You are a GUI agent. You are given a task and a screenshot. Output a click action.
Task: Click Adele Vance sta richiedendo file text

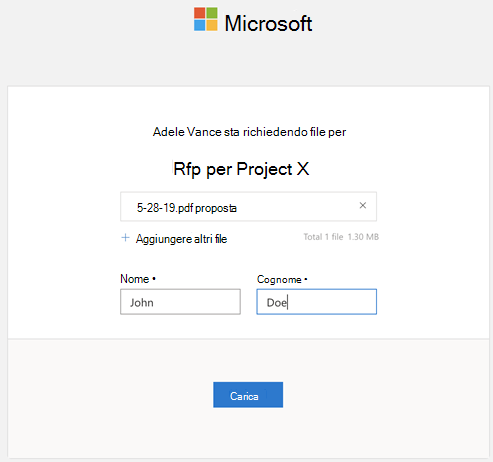pos(239,132)
